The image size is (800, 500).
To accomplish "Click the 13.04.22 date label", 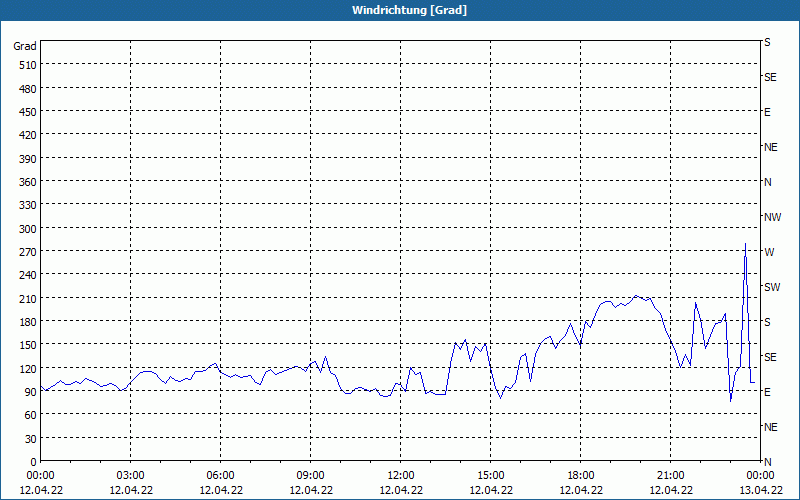I will click(x=760, y=490).
